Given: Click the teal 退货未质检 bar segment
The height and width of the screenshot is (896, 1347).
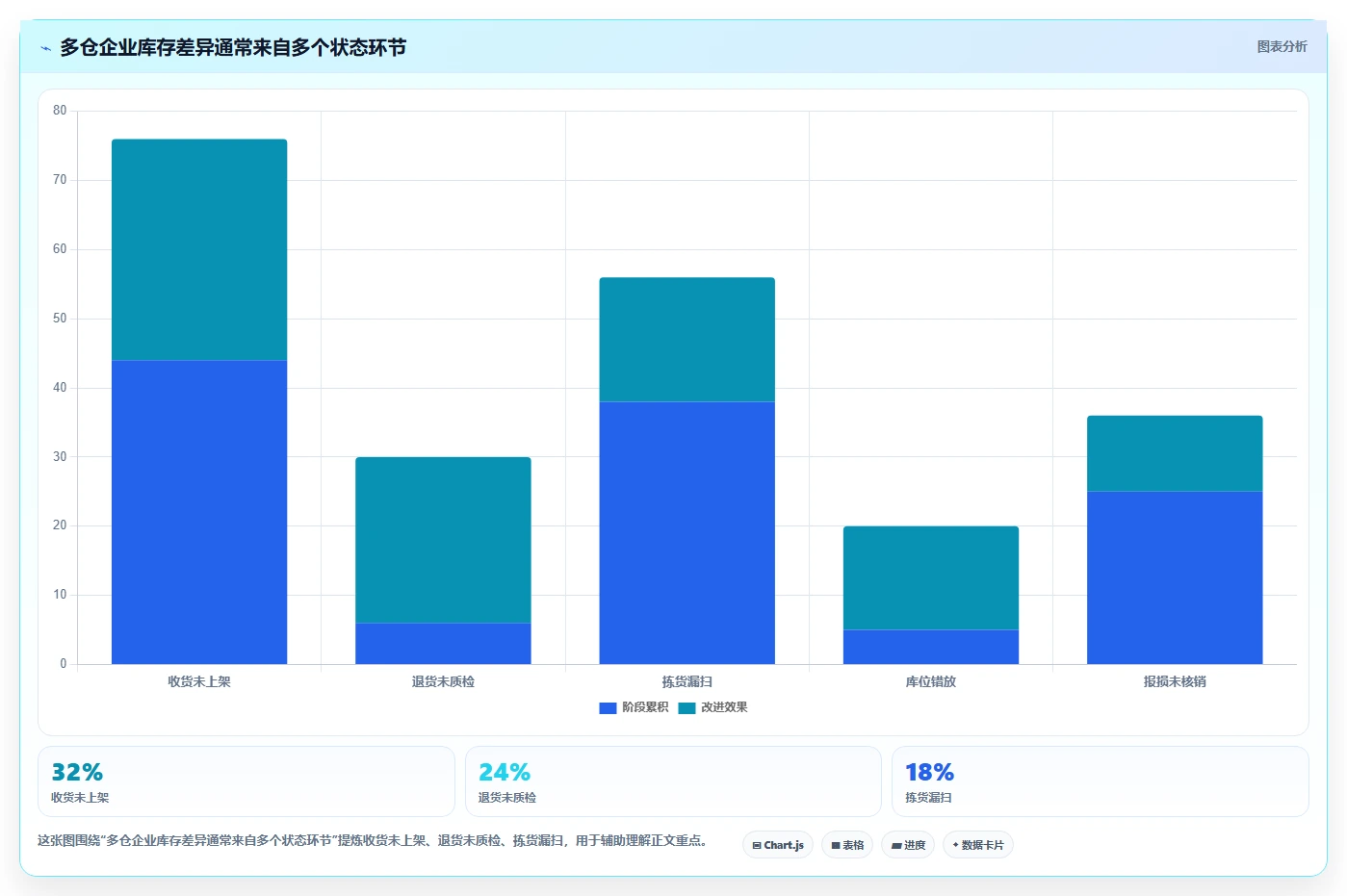Looking at the screenshot, I should (x=443, y=540).
